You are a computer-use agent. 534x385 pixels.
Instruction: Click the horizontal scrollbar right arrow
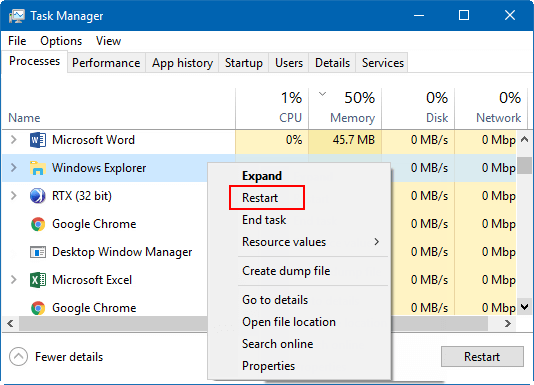pyautogui.click(x=507, y=323)
